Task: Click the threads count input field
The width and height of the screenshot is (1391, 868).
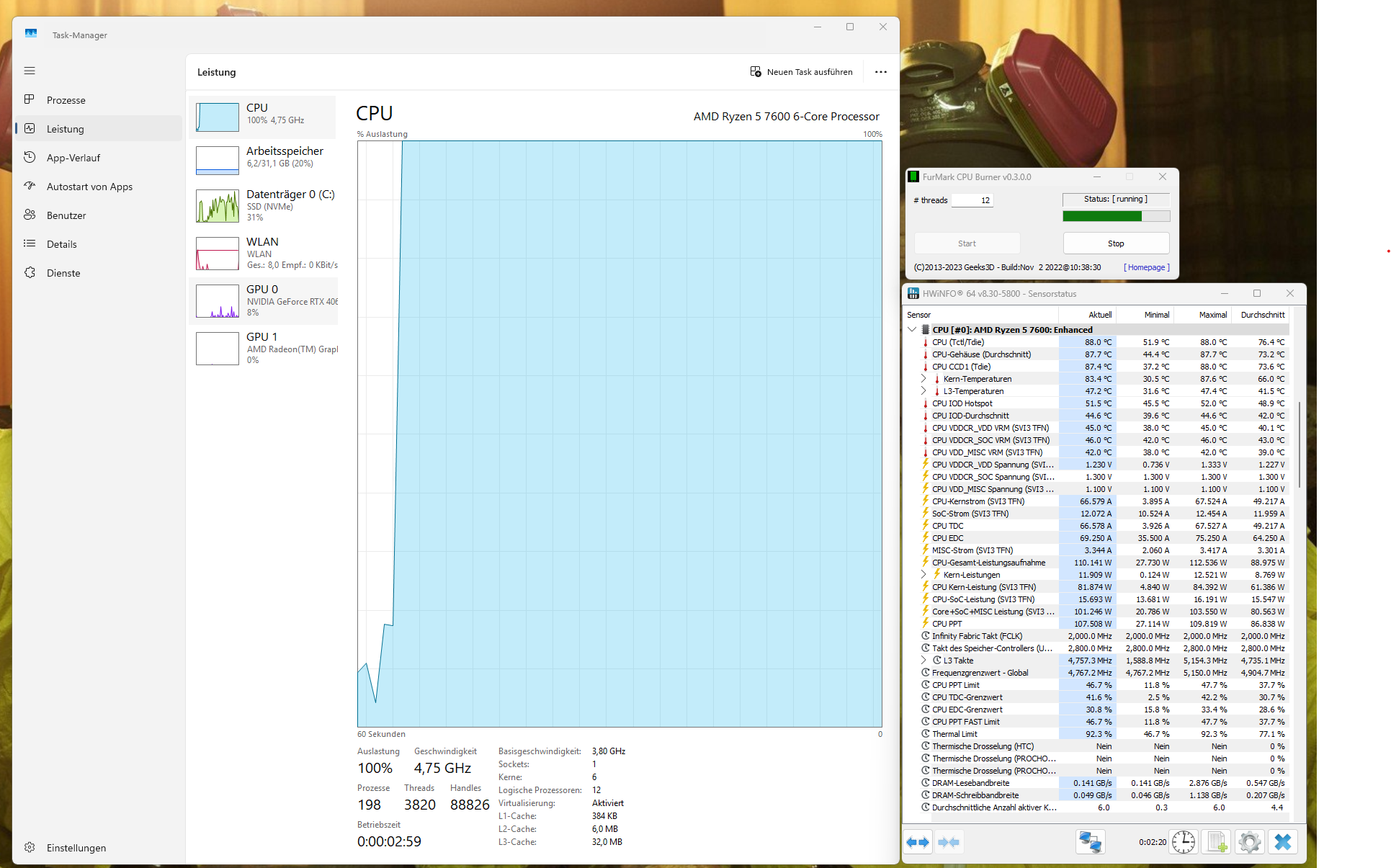Action: tap(972, 200)
